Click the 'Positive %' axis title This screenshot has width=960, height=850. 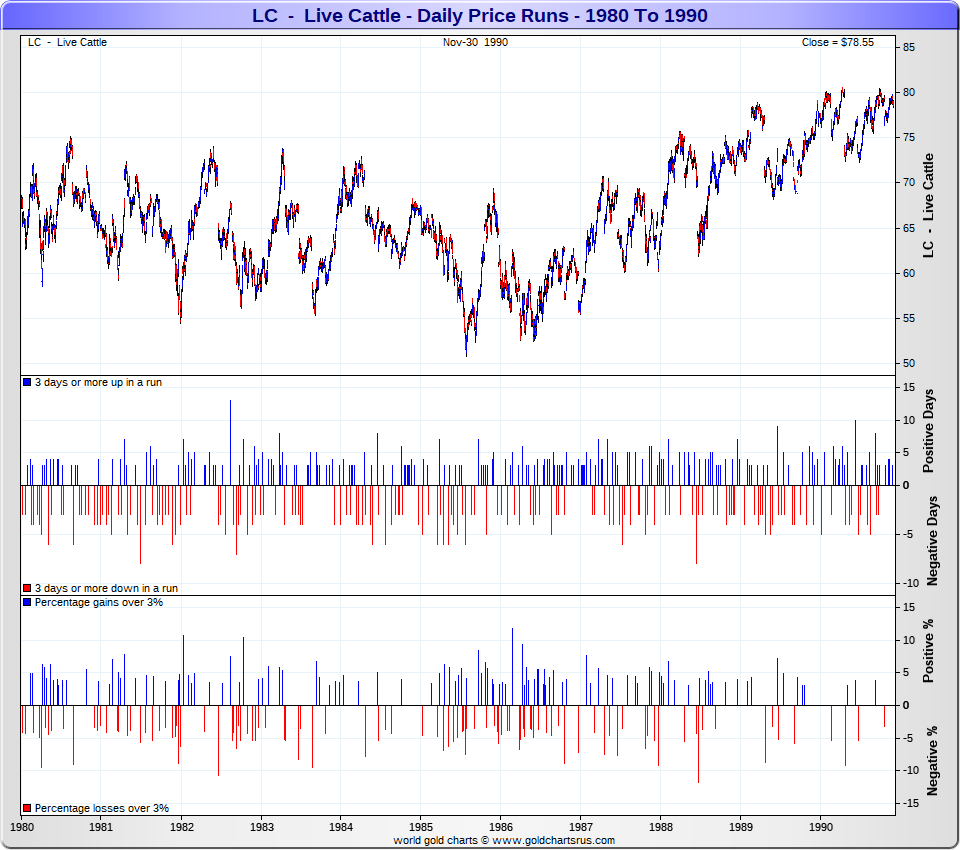point(929,651)
